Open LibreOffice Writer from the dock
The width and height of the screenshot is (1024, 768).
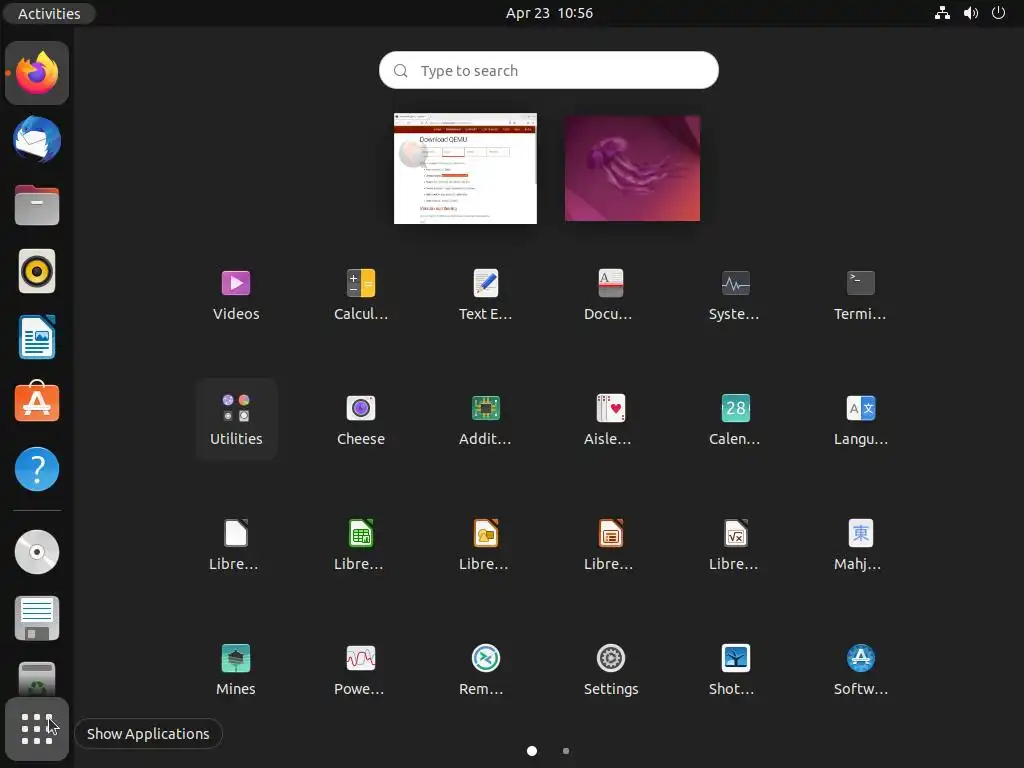tap(37, 337)
